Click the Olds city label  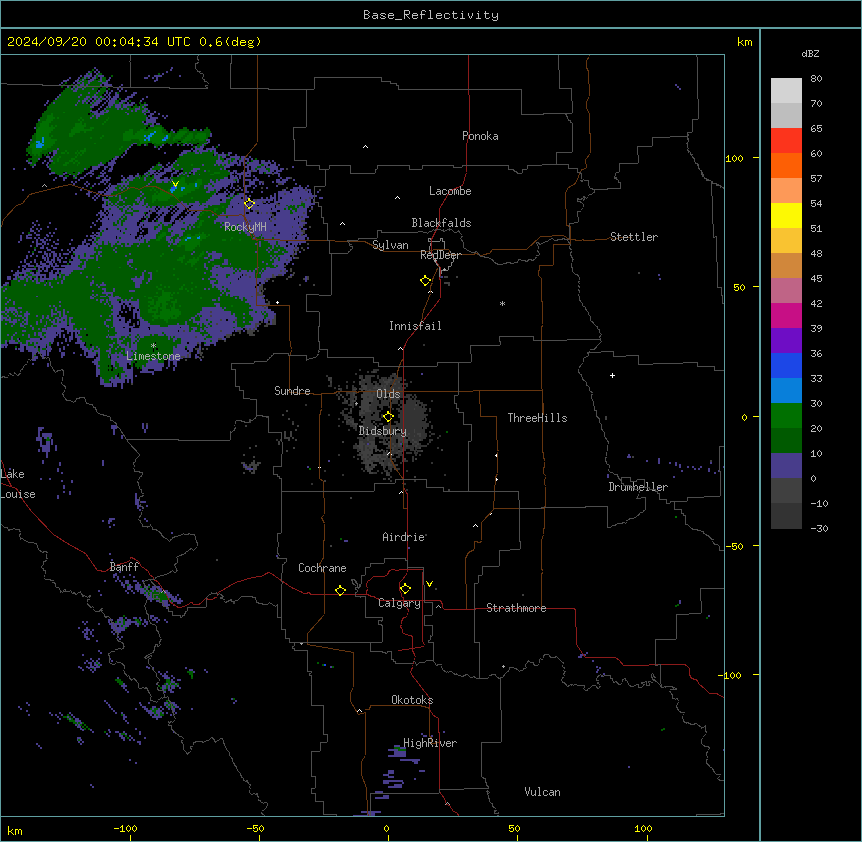point(388,394)
